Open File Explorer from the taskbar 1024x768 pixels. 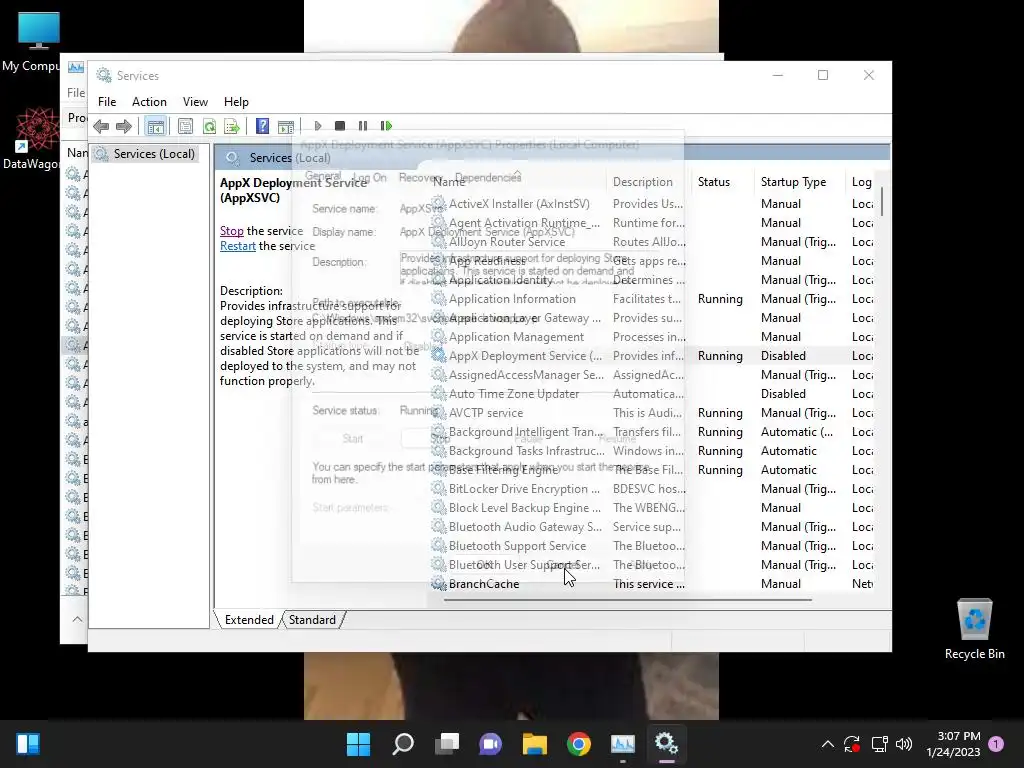click(534, 744)
